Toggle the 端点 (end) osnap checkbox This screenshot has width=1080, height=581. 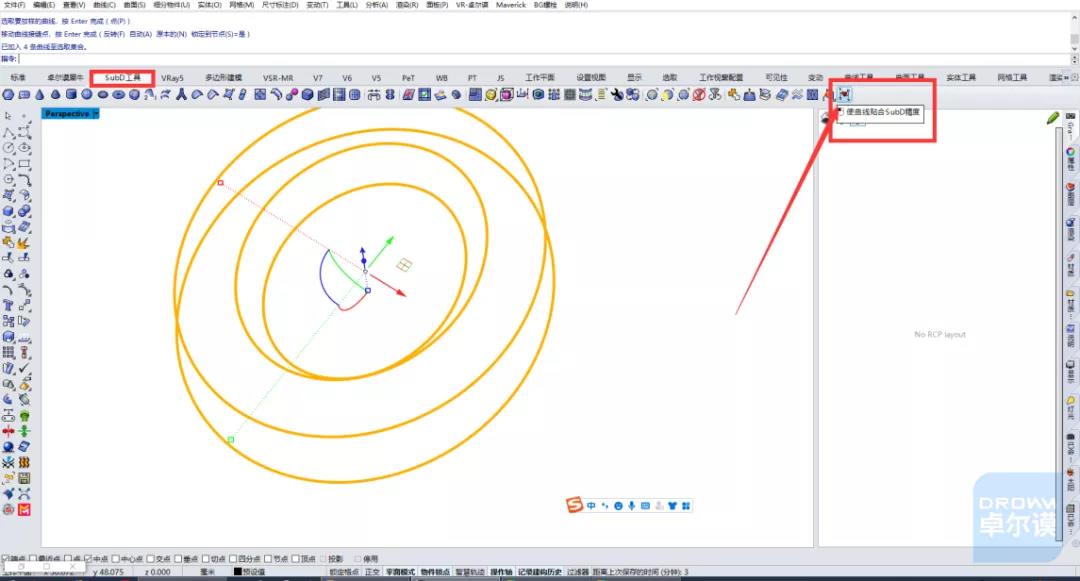6,559
